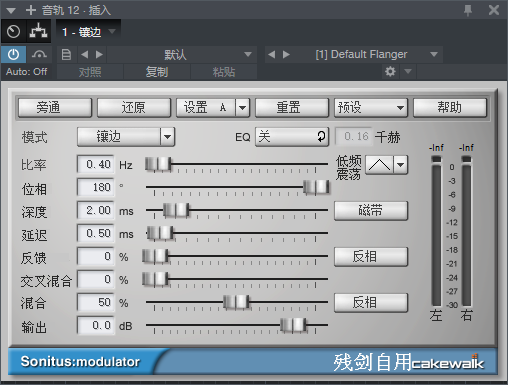Open the 默认 preset dropdown
This screenshot has height=385, width=508.
pyautogui.click(x=182, y=54)
